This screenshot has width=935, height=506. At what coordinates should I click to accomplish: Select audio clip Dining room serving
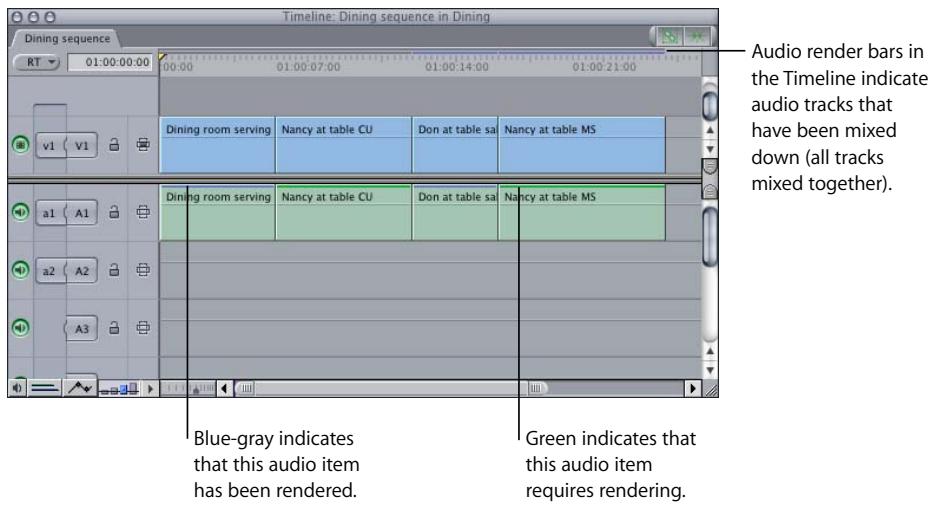(217, 213)
